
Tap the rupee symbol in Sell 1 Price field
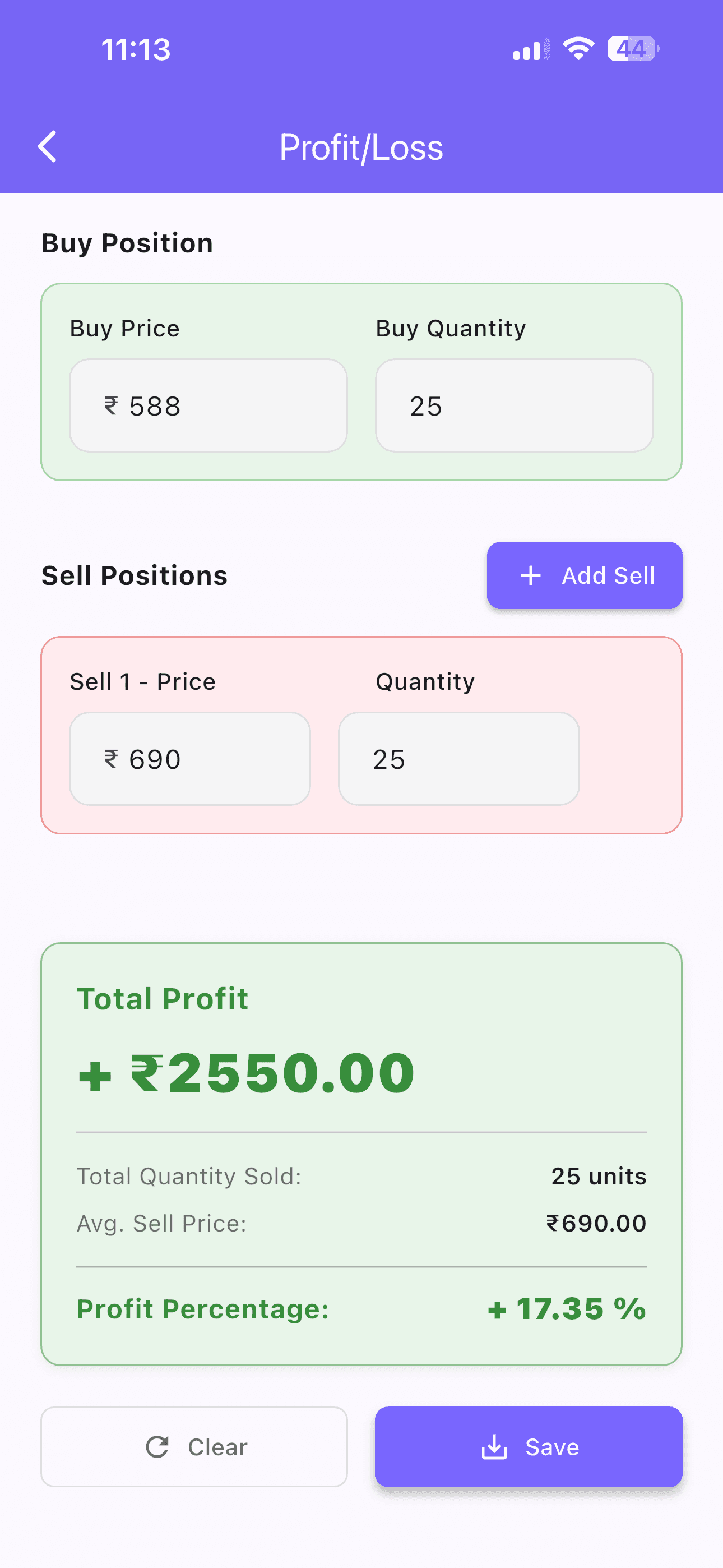tap(110, 758)
